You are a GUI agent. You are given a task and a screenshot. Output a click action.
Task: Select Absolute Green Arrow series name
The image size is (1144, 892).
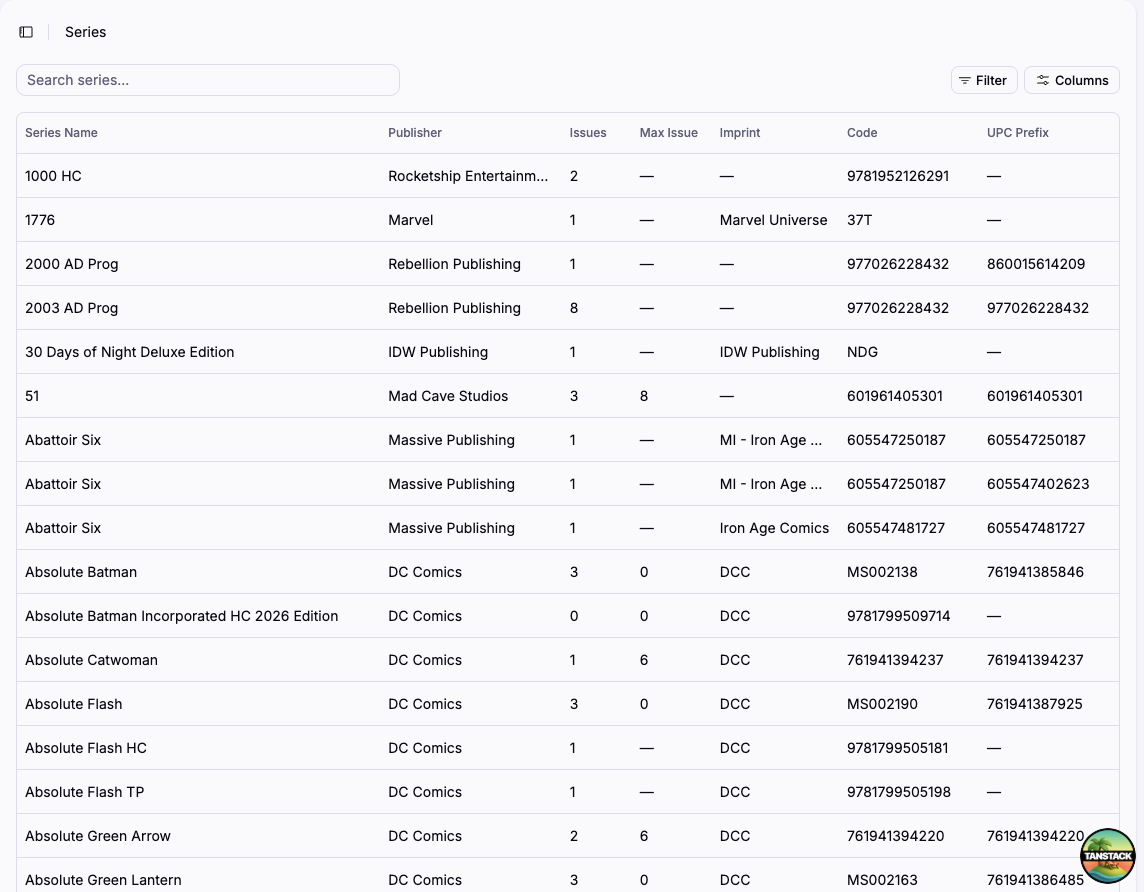click(x=98, y=836)
